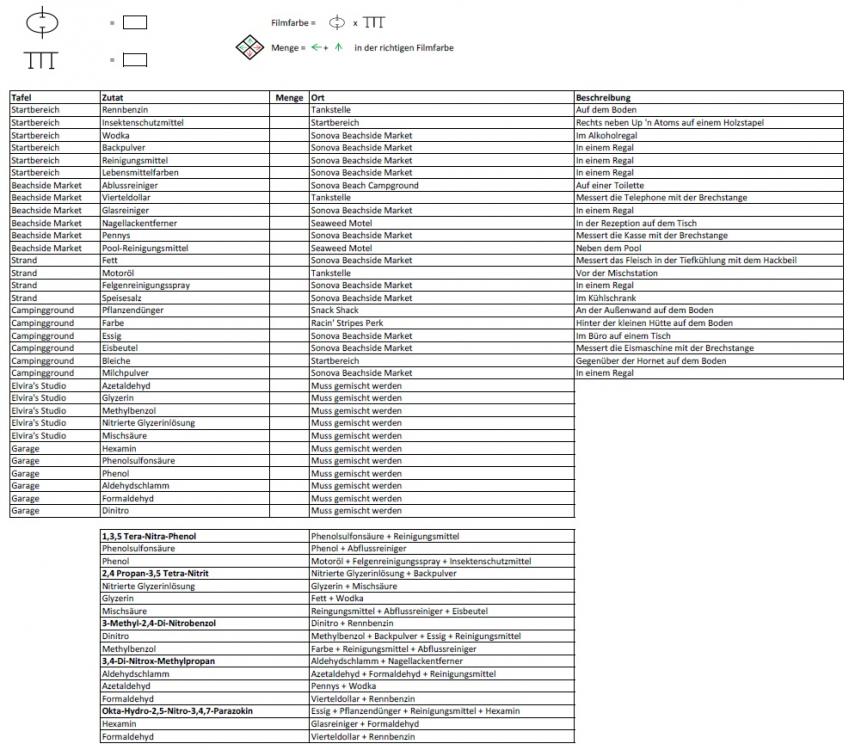Select the empty box next to triple-T symbol

tap(134, 60)
